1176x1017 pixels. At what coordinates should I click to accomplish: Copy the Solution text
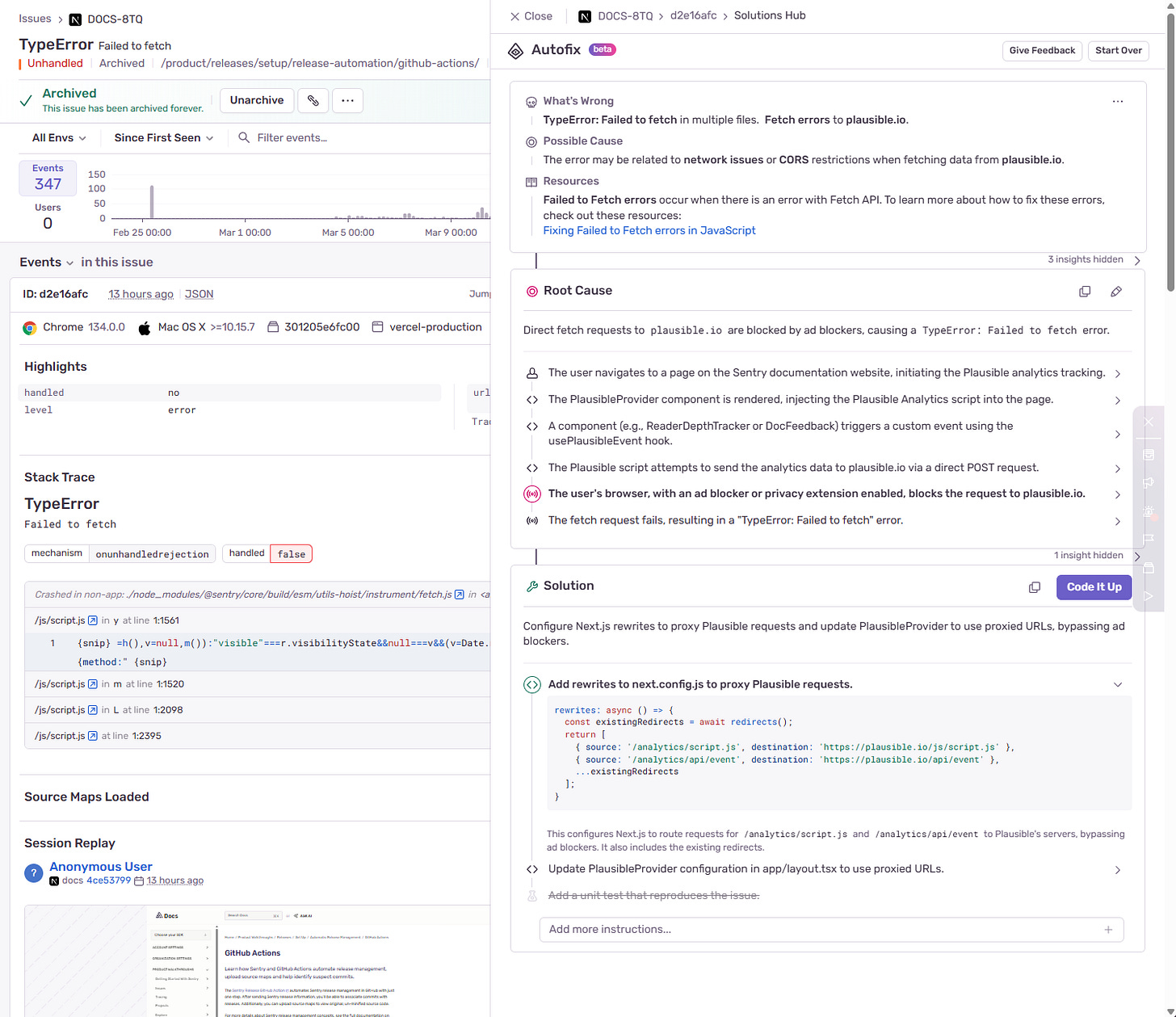pyautogui.click(x=1035, y=587)
